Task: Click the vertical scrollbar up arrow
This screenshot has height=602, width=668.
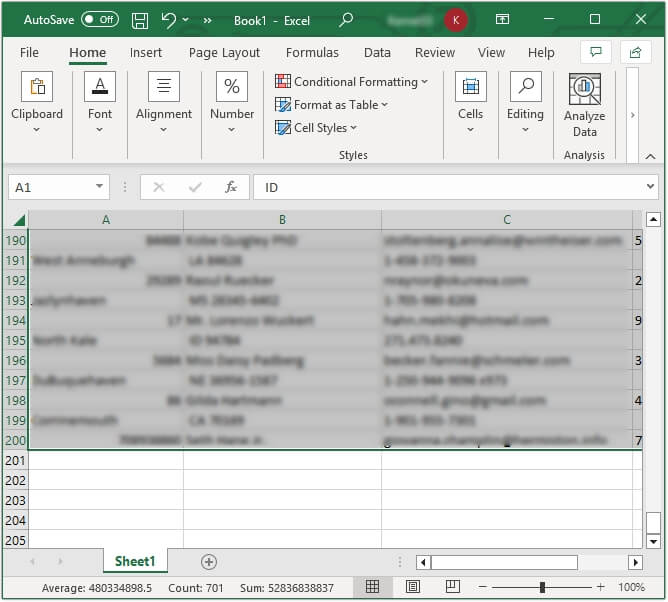Action: click(x=653, y=220)
